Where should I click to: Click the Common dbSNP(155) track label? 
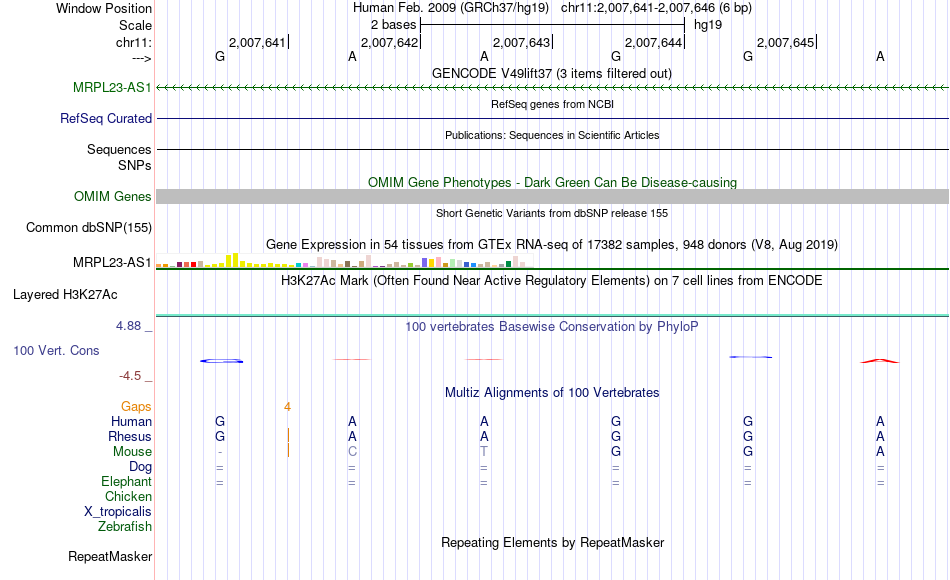click(x=89, y=227)
